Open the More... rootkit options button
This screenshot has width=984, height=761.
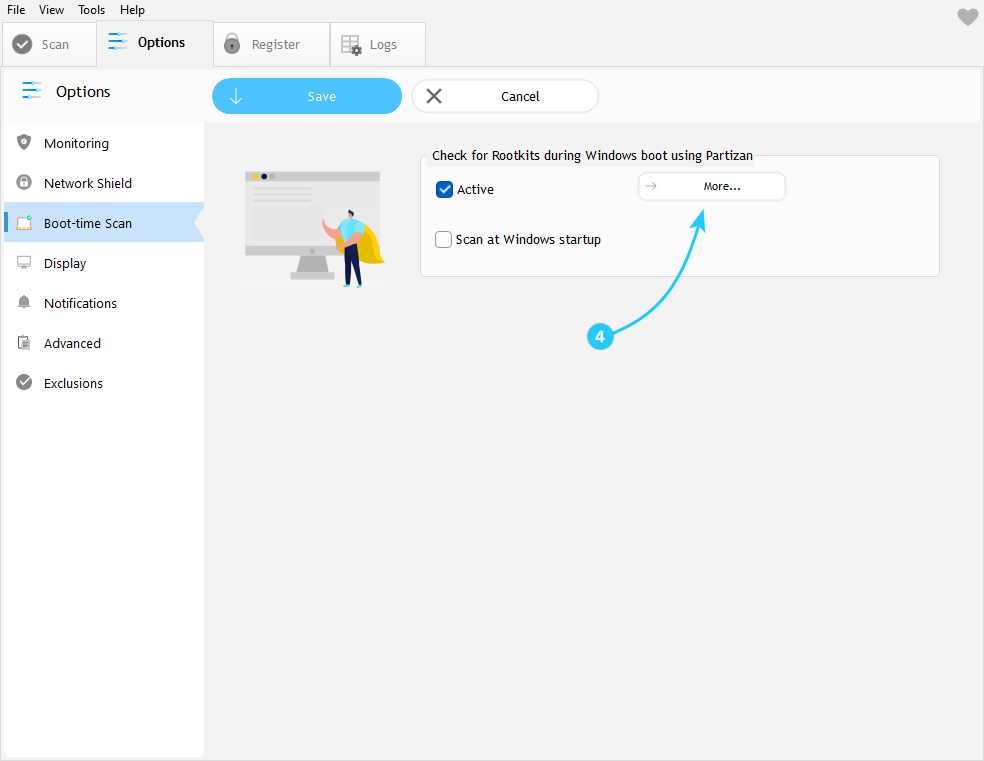pyautogui.click(x=712, y=186)
